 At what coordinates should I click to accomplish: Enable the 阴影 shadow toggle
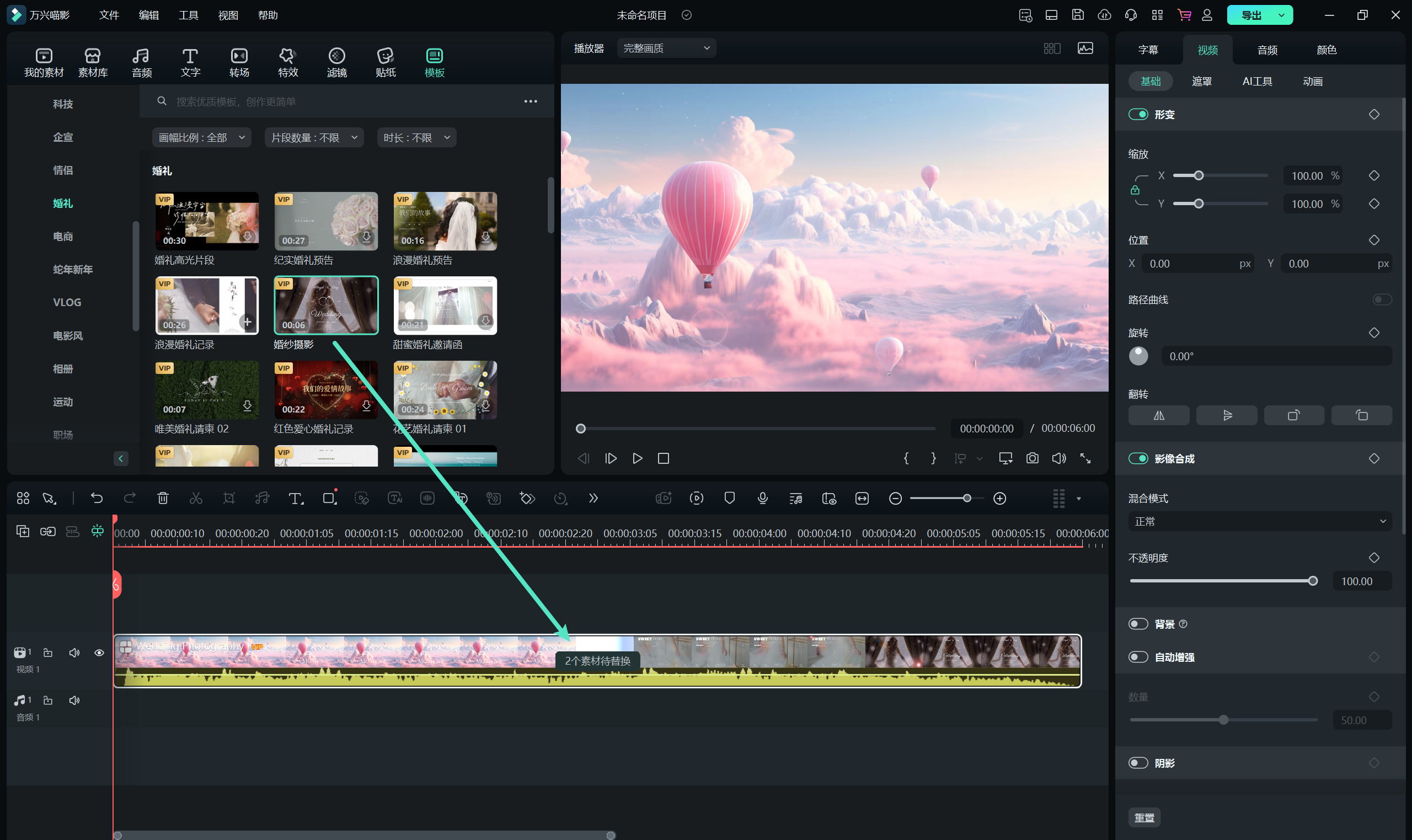(x=1138, y=763)
